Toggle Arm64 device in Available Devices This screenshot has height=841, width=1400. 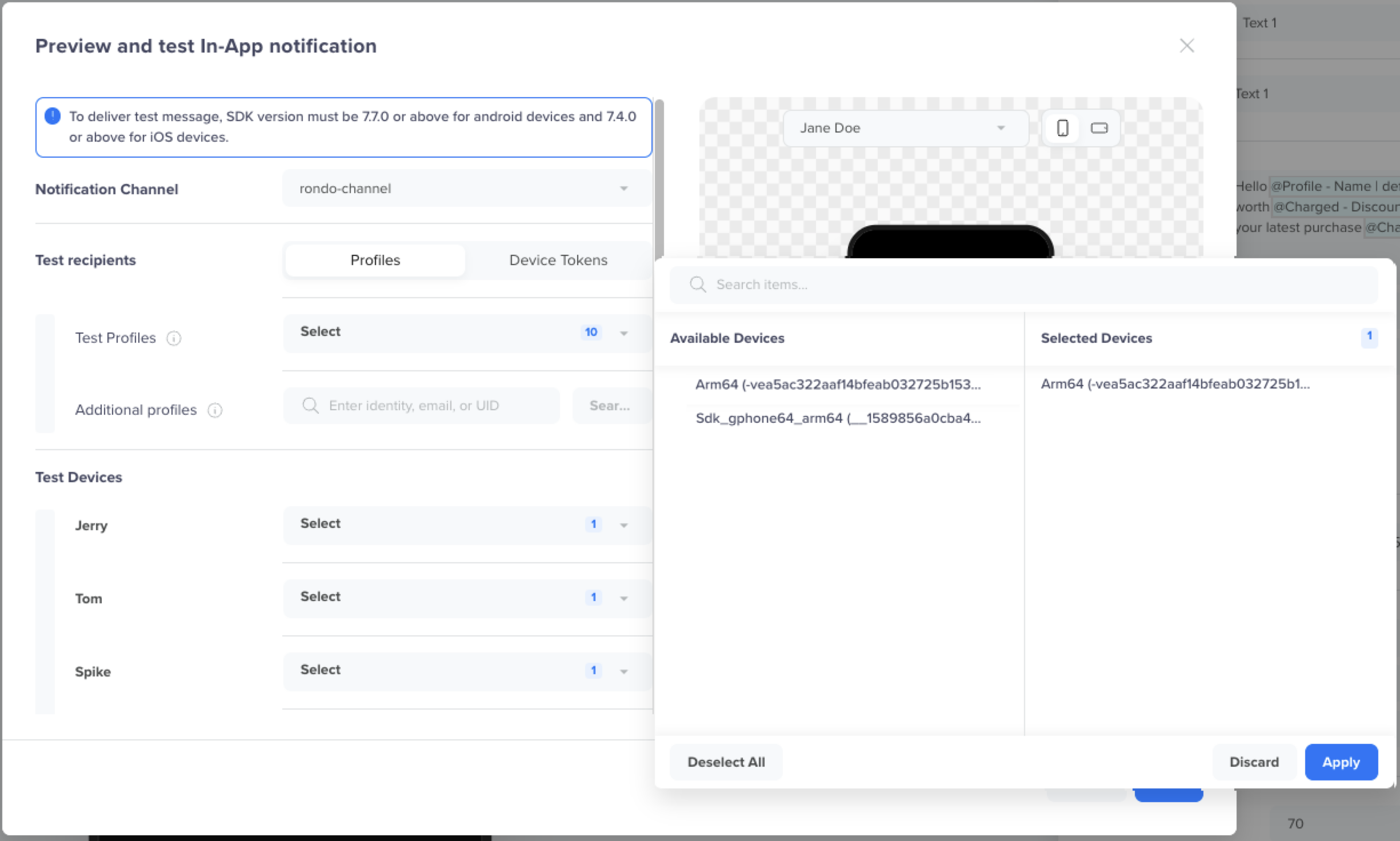[838, 385]
